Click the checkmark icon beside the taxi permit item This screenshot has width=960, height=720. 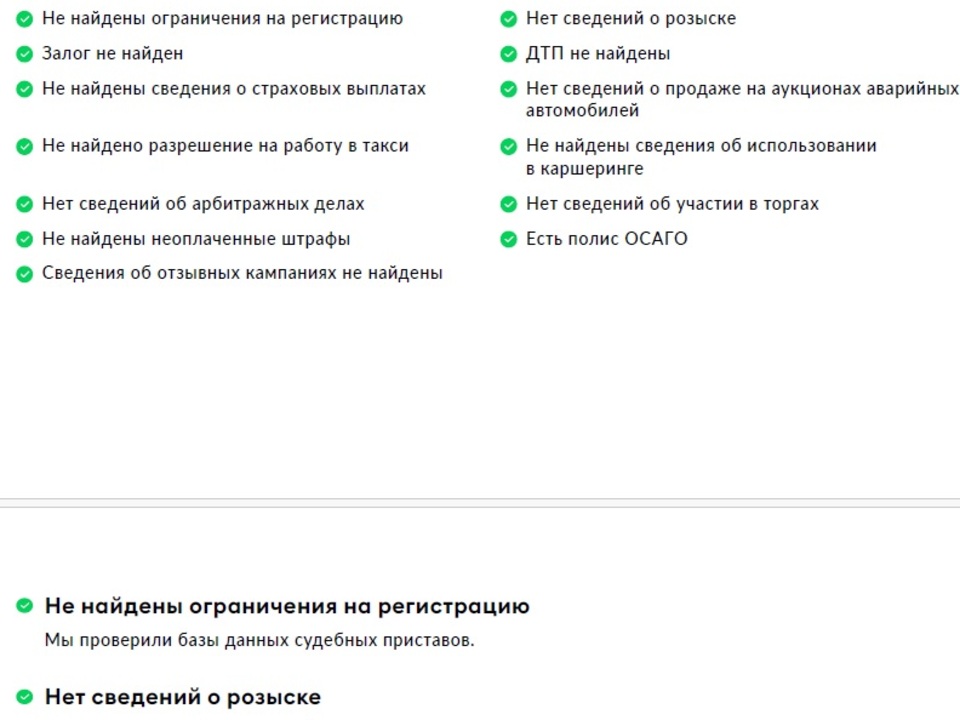25,147
